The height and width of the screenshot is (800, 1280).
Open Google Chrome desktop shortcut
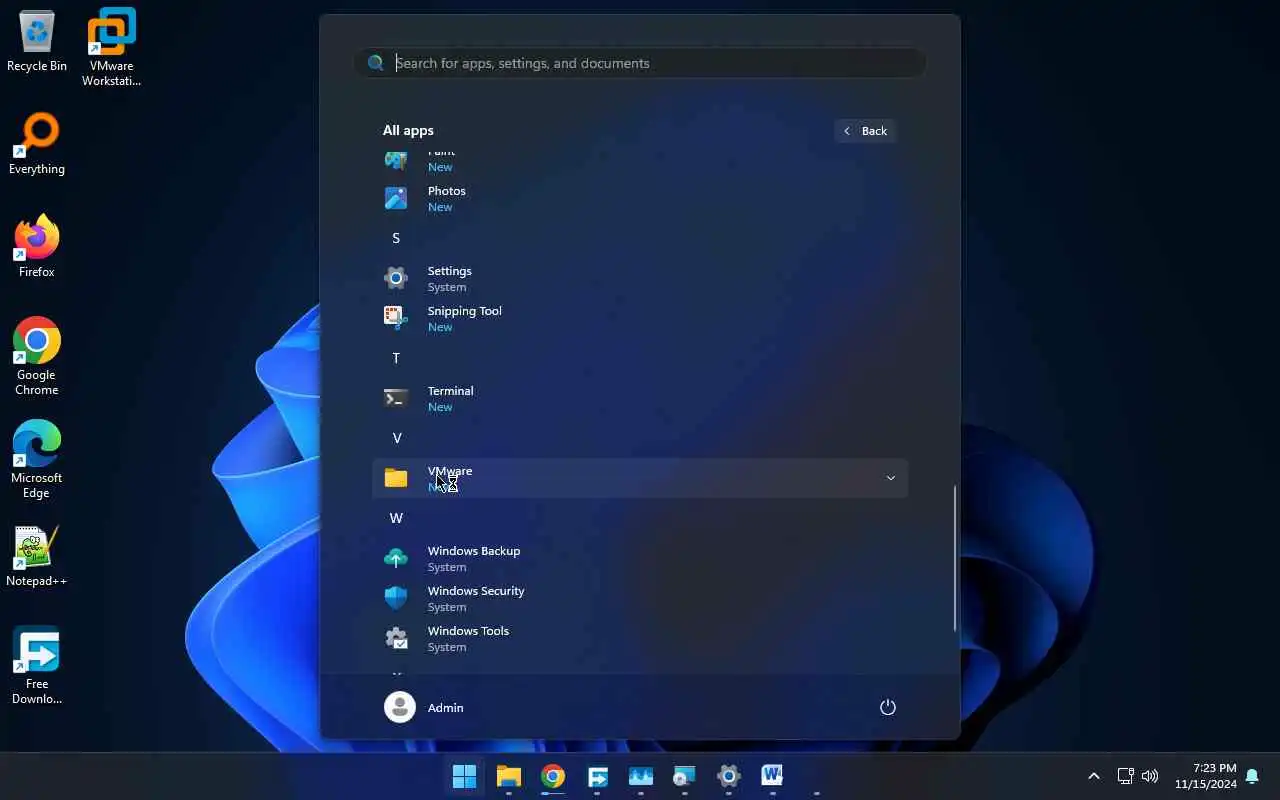point(37,357)
